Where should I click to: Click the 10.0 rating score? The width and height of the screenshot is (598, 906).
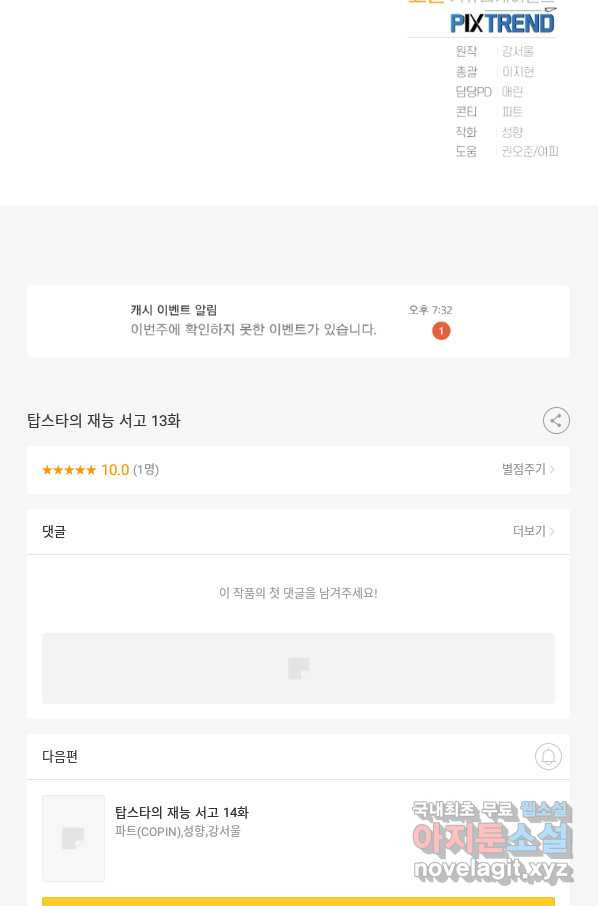pos(115,470)
